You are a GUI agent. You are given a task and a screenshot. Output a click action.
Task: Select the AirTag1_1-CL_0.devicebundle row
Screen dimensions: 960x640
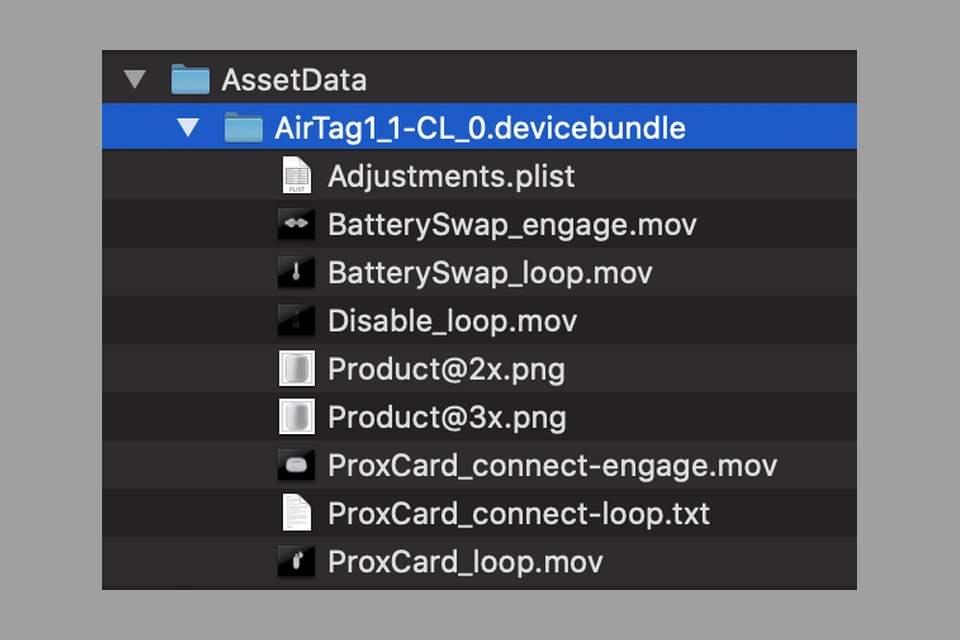pos(479,127)
